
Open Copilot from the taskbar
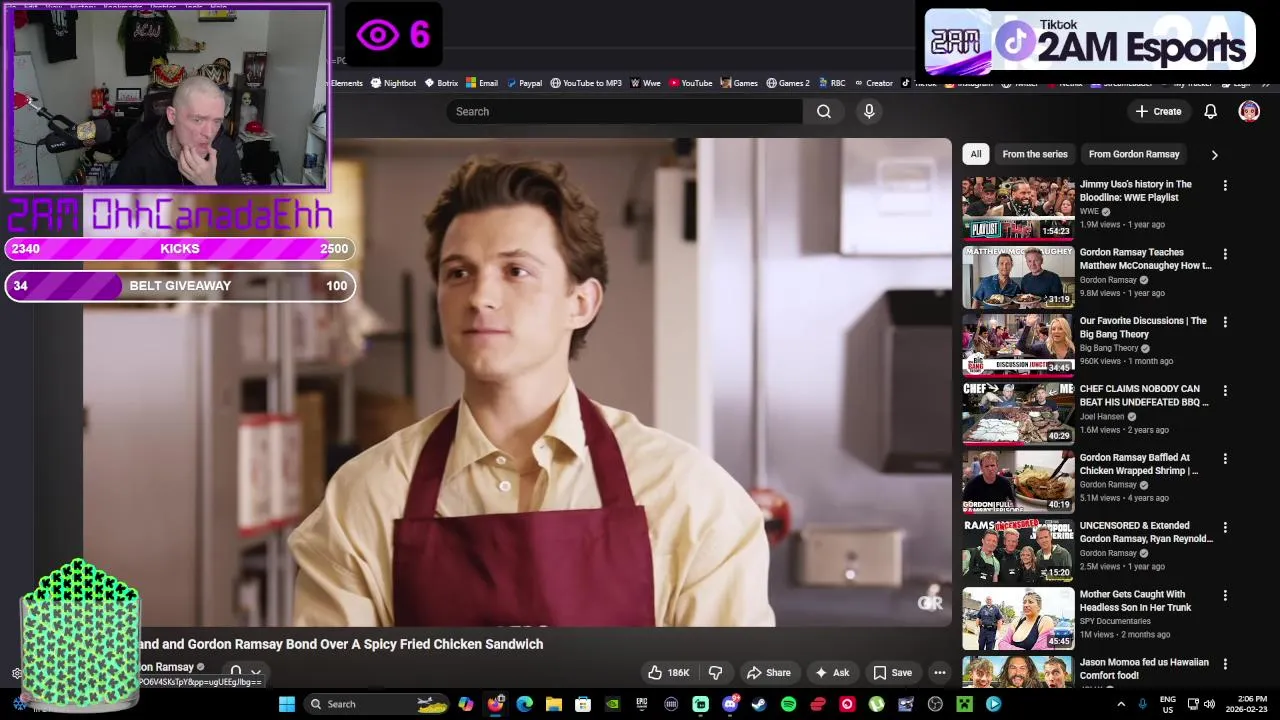point(466,704)
